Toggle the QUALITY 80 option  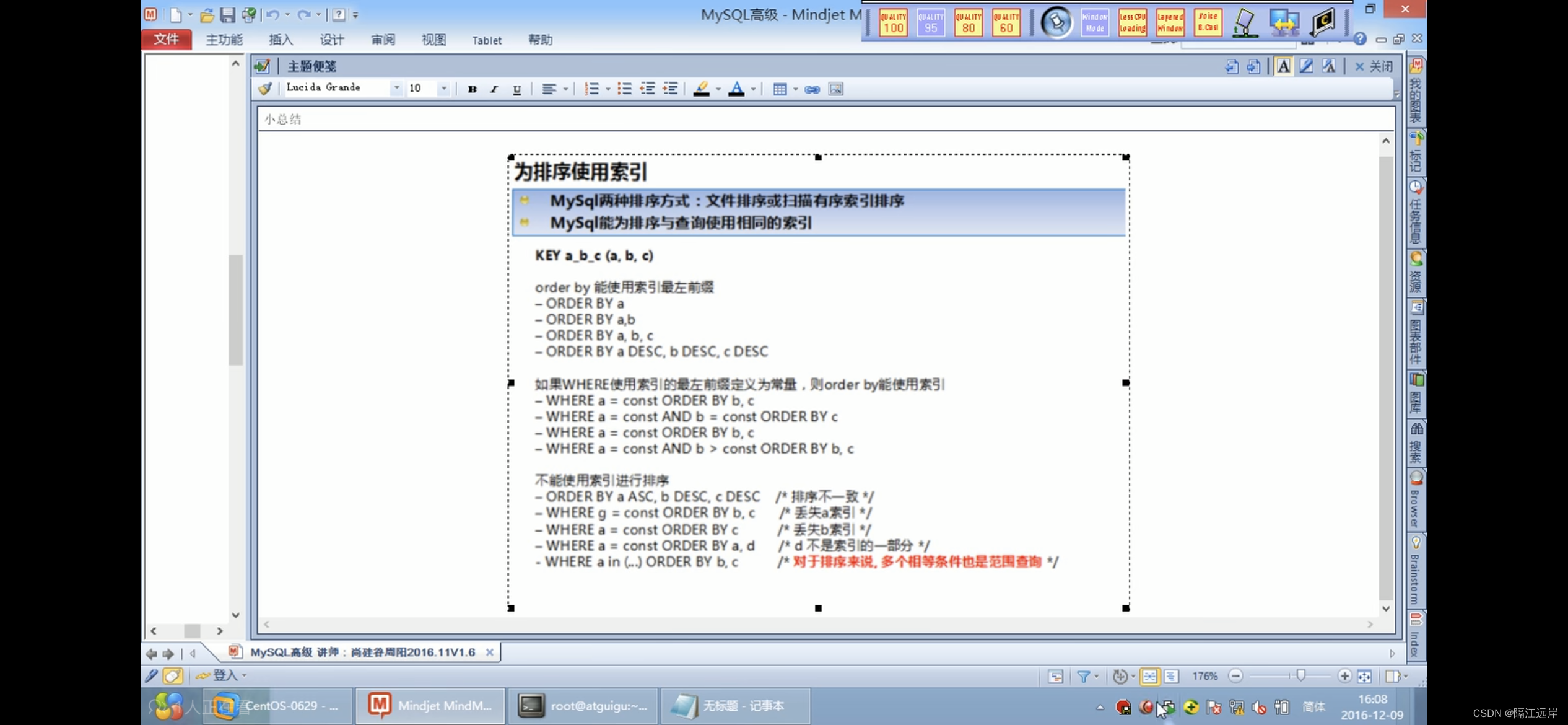969,23
